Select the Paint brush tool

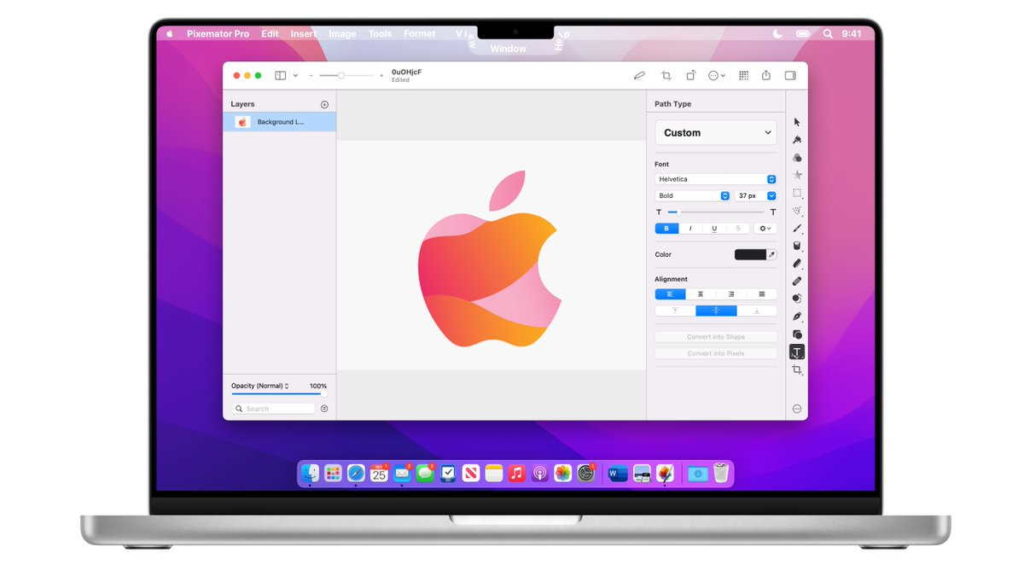(797, 228)
